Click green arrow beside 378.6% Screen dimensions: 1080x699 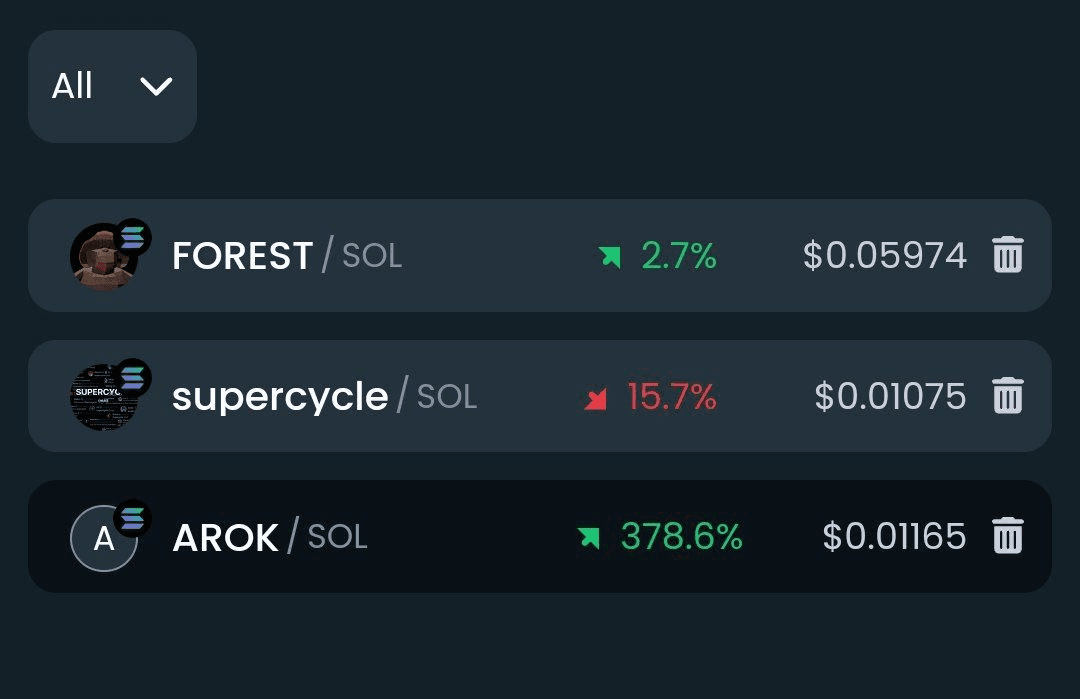(x=589, y=537)
